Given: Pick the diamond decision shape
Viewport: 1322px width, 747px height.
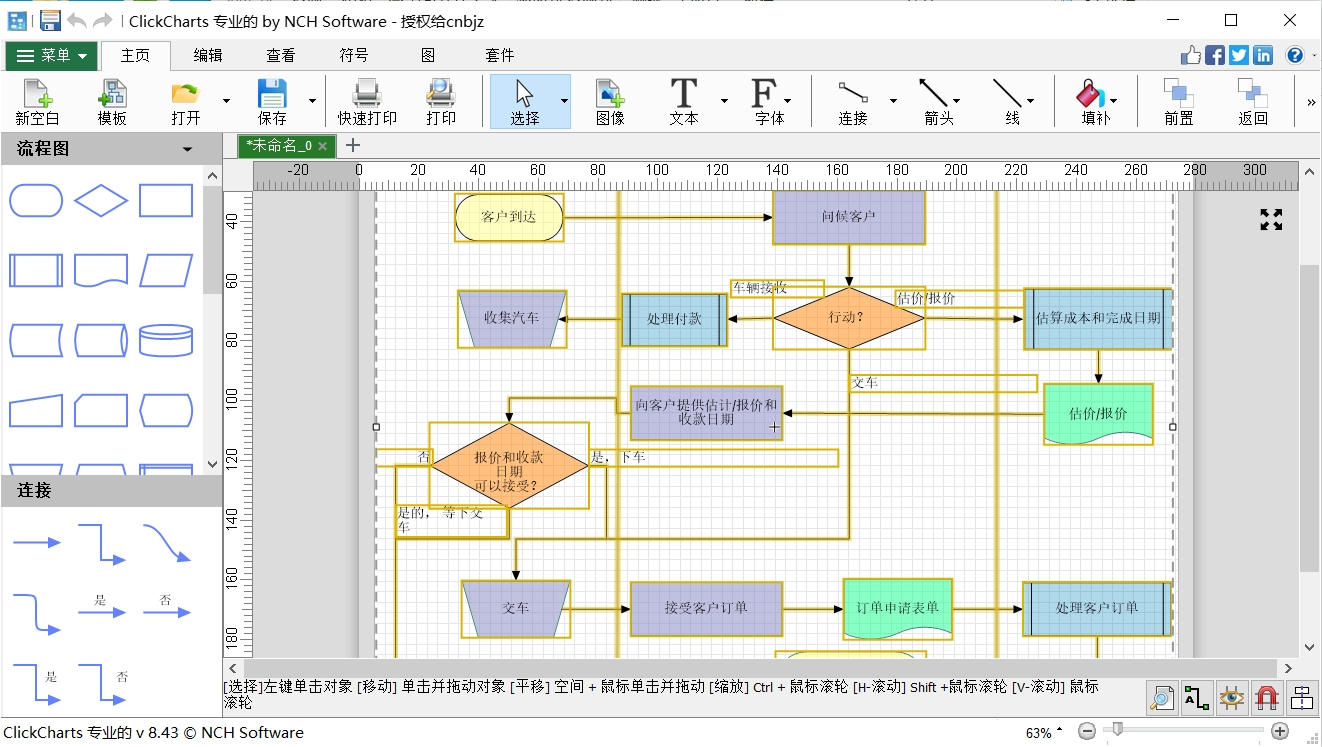Looking at the screenshot, I should 101,201.
